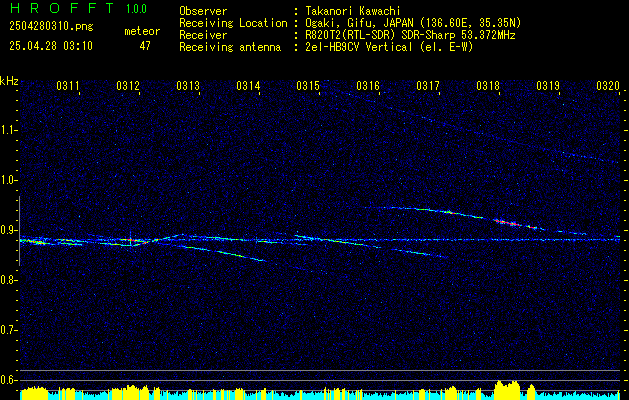Click the HROFFT title text
This screenshot has width=629, height=400.
(62, 8)
